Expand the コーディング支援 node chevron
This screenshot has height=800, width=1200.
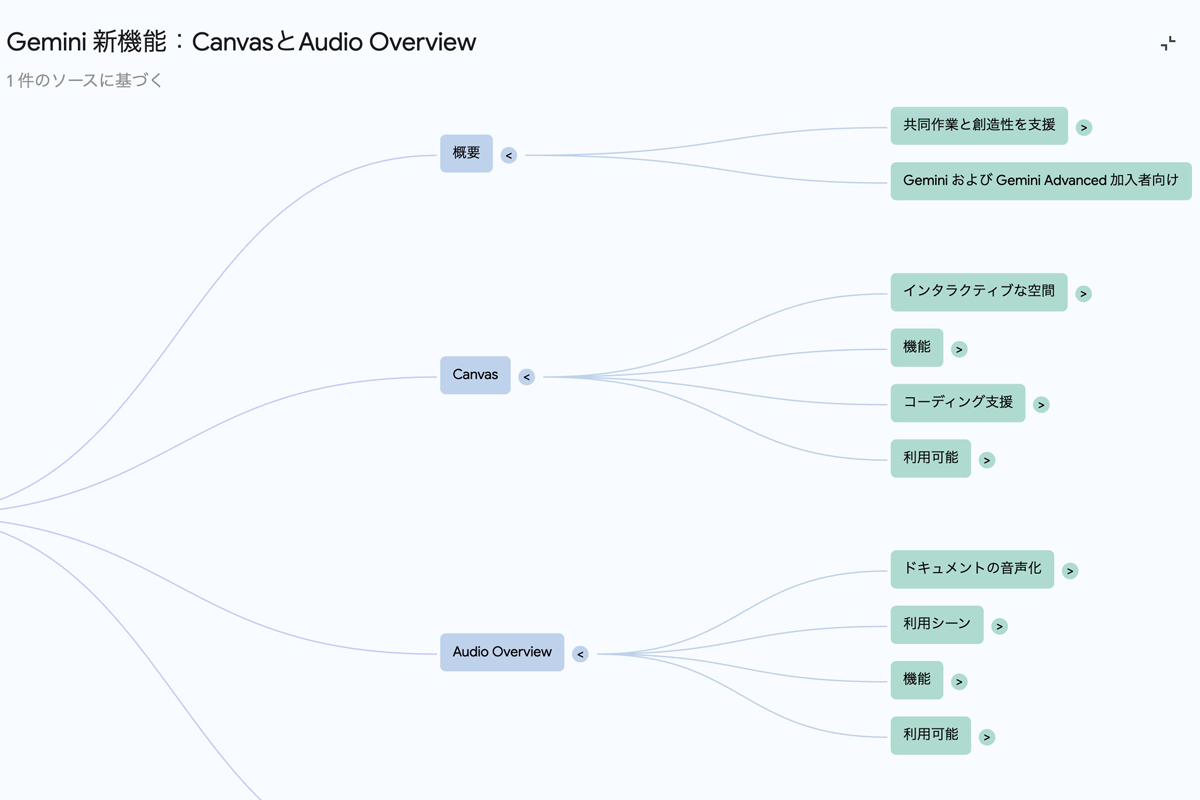click(x=1041, y=405)
